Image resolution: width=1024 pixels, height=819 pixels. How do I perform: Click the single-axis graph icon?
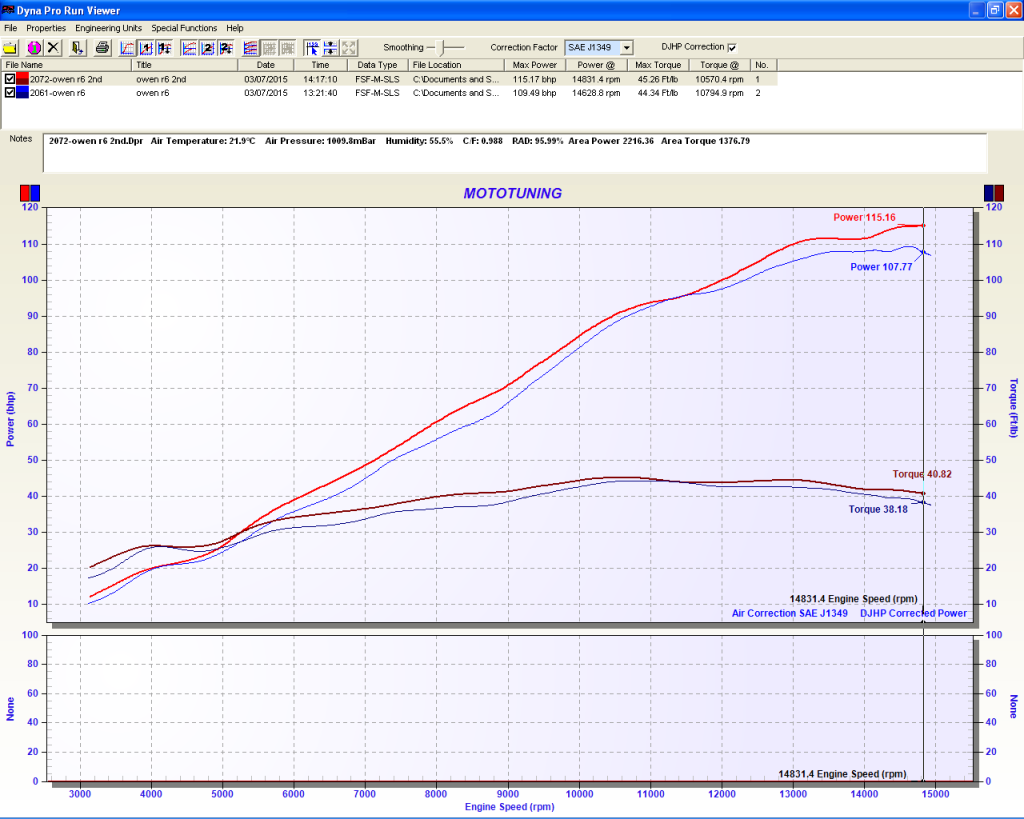(x=127, y=47)
